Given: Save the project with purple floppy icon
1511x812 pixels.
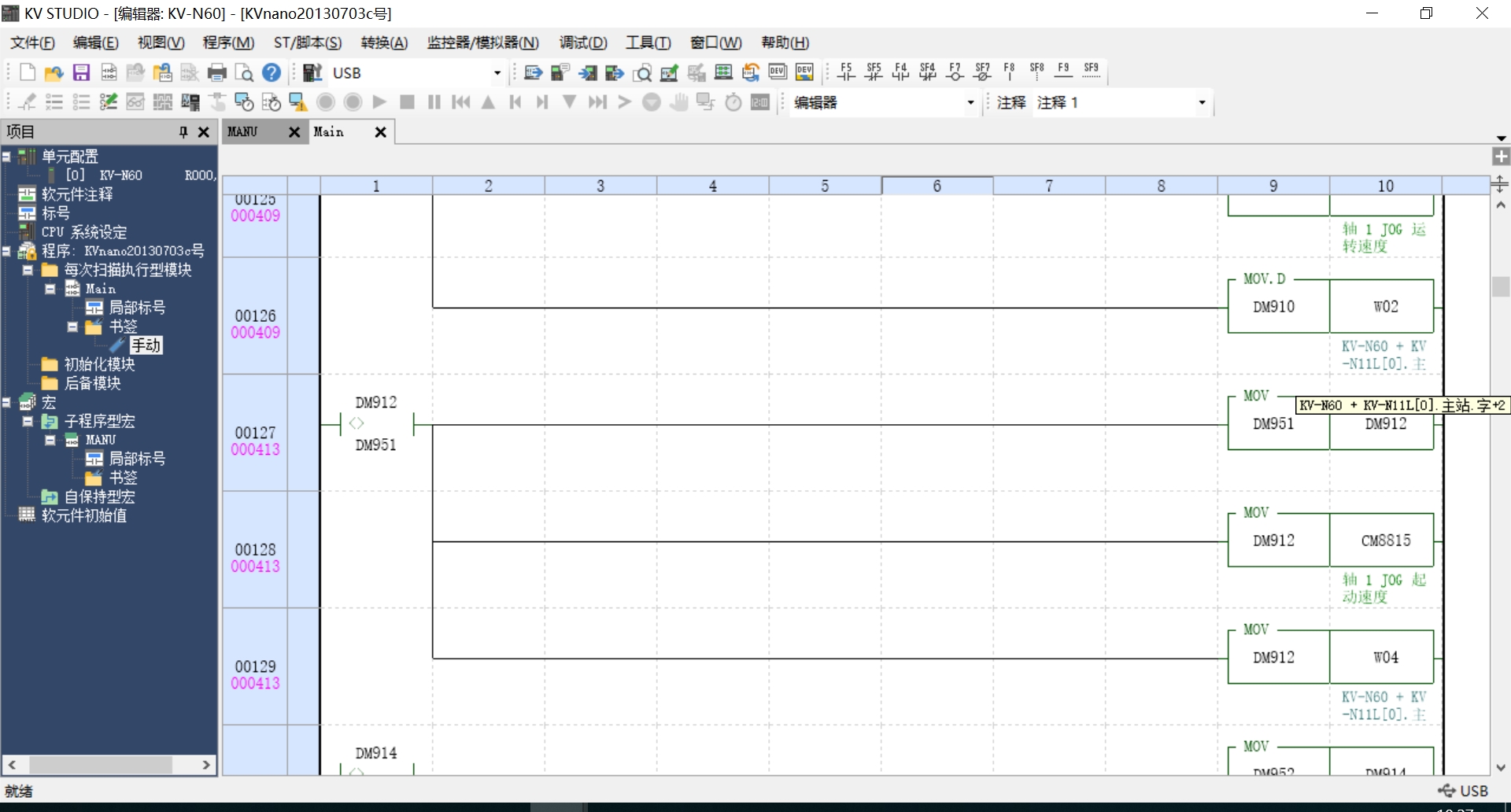Looking at the screenshot, I should click(x=81, y=73).
